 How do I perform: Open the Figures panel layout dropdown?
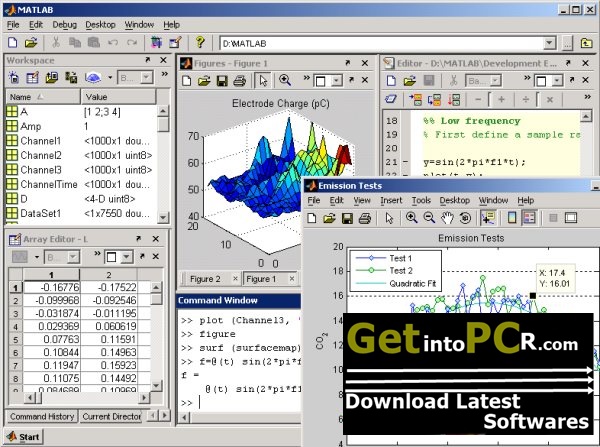pyautogui.click(x=337, y=81)
